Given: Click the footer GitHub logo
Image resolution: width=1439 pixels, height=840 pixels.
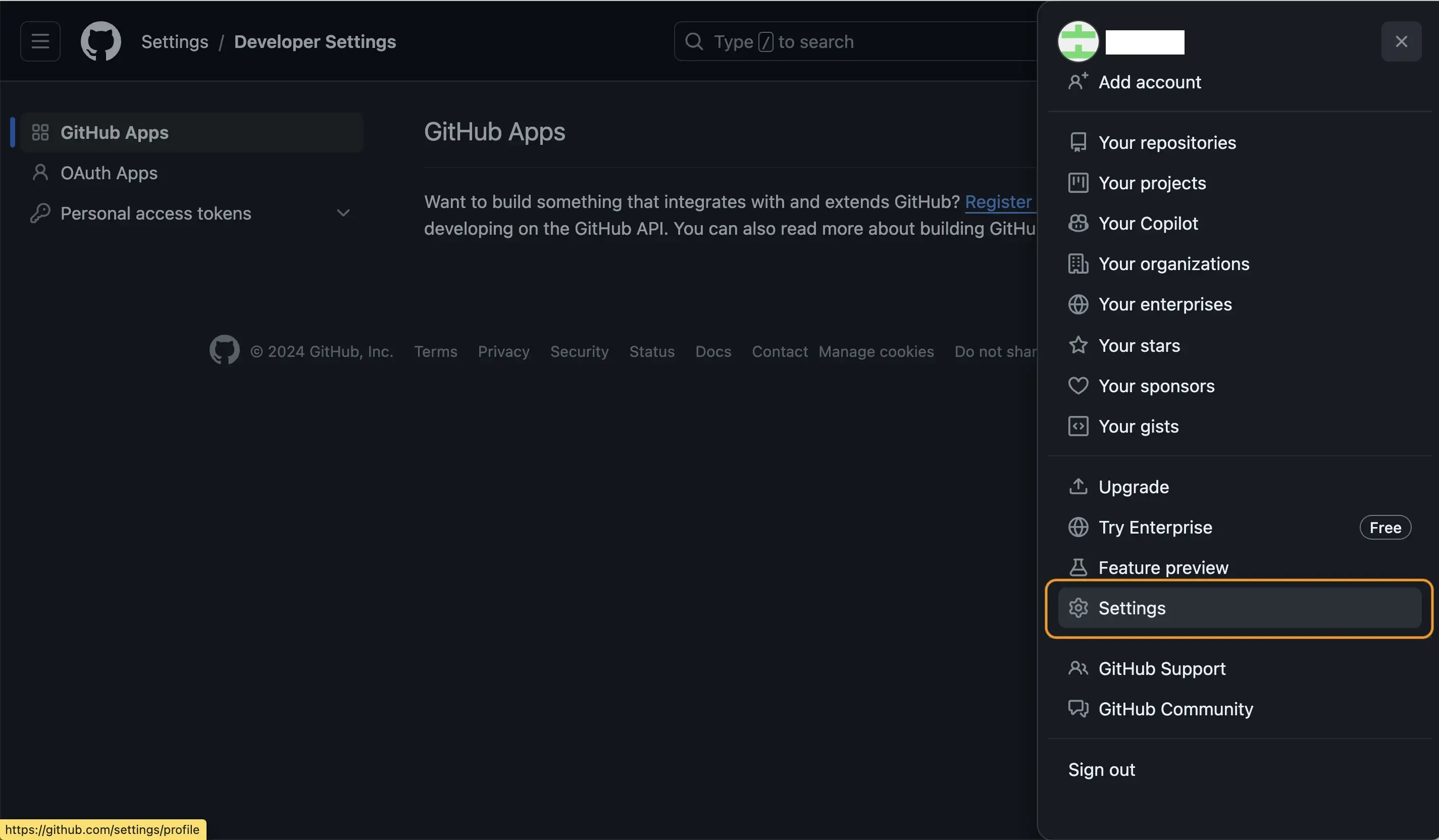Looking at the screenshot, I should (224, 349).
